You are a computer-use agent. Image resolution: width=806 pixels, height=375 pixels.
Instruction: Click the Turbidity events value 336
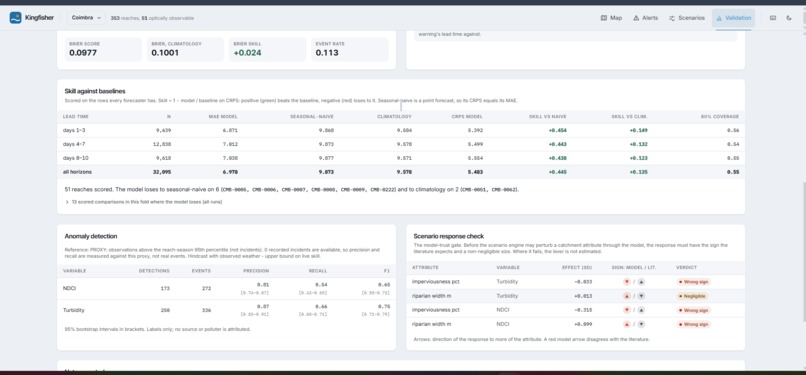tap(206, 310)
